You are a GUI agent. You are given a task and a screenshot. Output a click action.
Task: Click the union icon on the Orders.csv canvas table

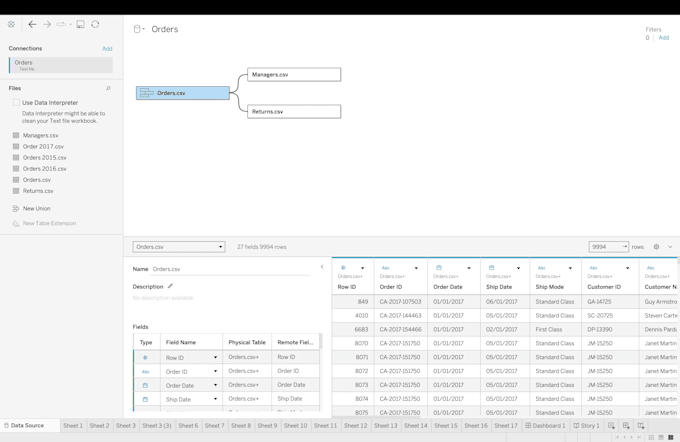pos(147,93)
